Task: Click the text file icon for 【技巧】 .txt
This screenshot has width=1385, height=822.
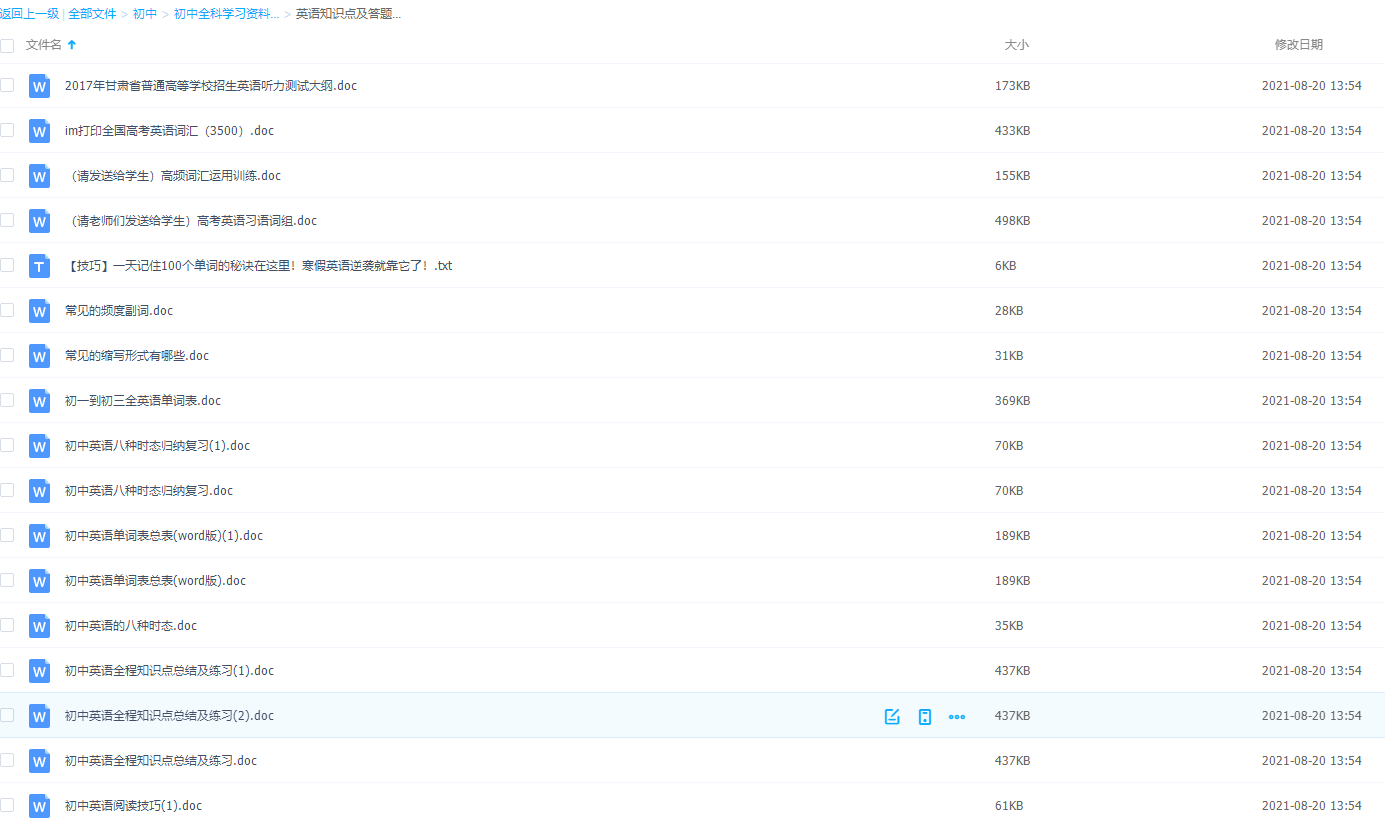Action: [39, 266]
